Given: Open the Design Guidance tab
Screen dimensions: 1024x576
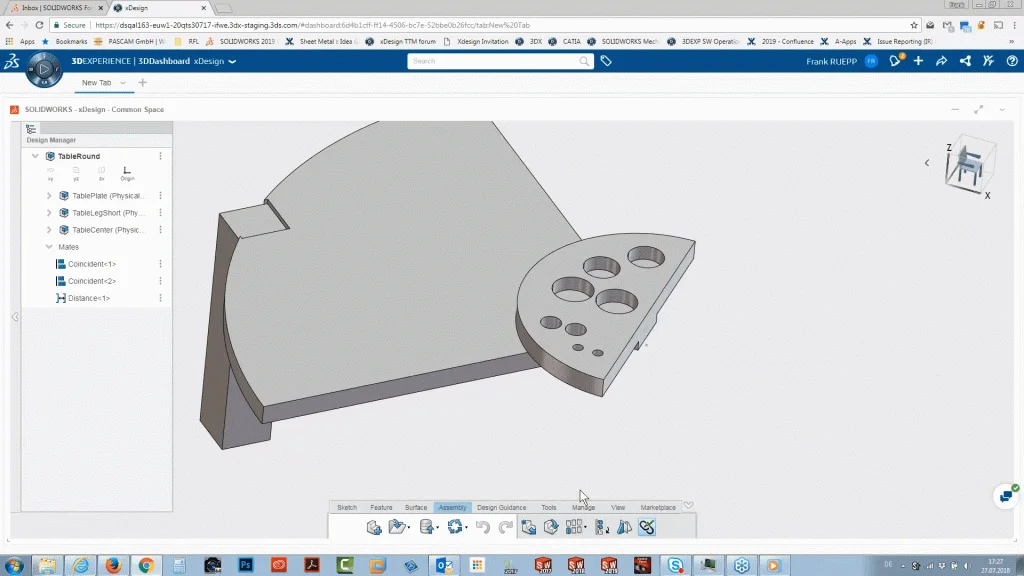Looking at the screenshot, I should pos(502,508).
